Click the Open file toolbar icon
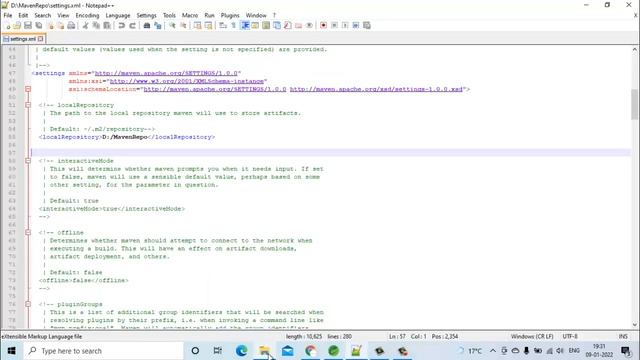The image size is (640, 360). pyautogui.click(x=17, y=25)
